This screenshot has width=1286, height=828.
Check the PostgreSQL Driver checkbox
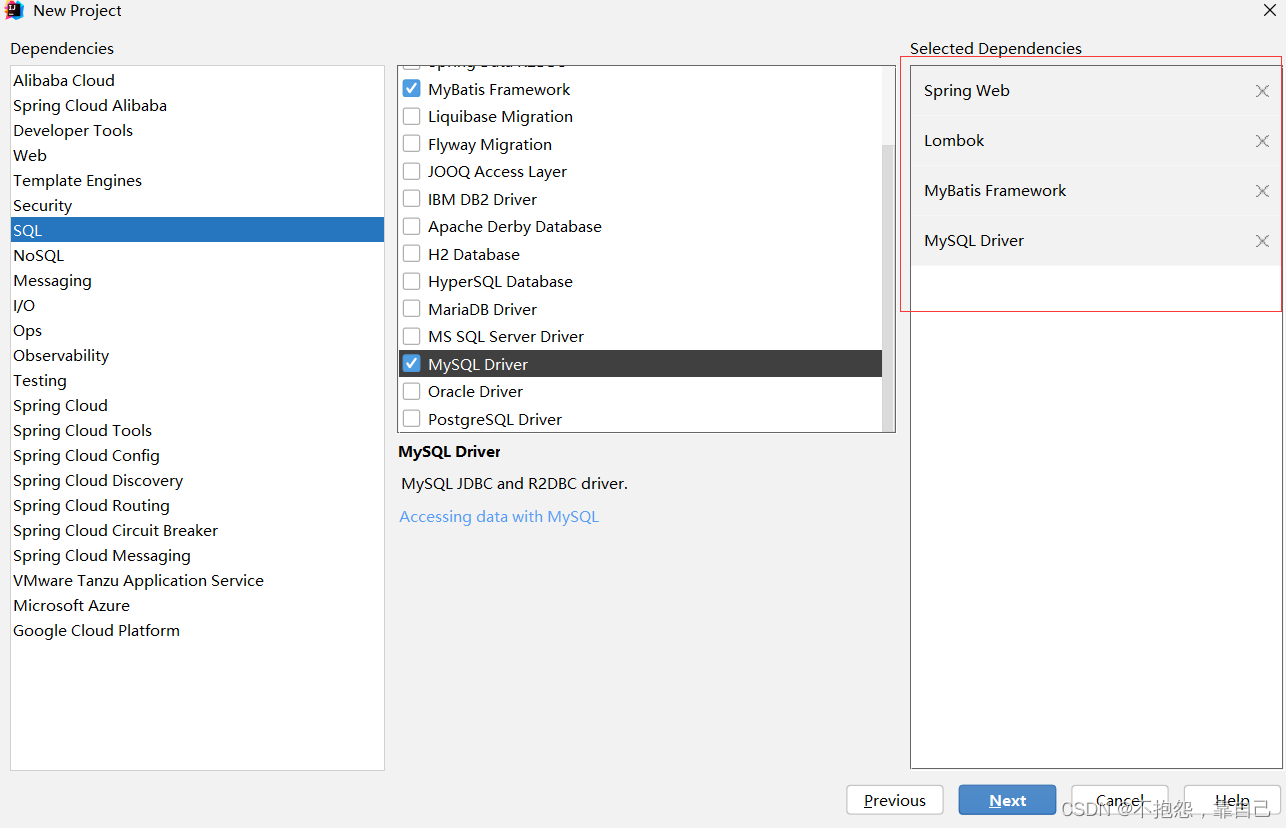pyautogui.click(x=411, y=419)
